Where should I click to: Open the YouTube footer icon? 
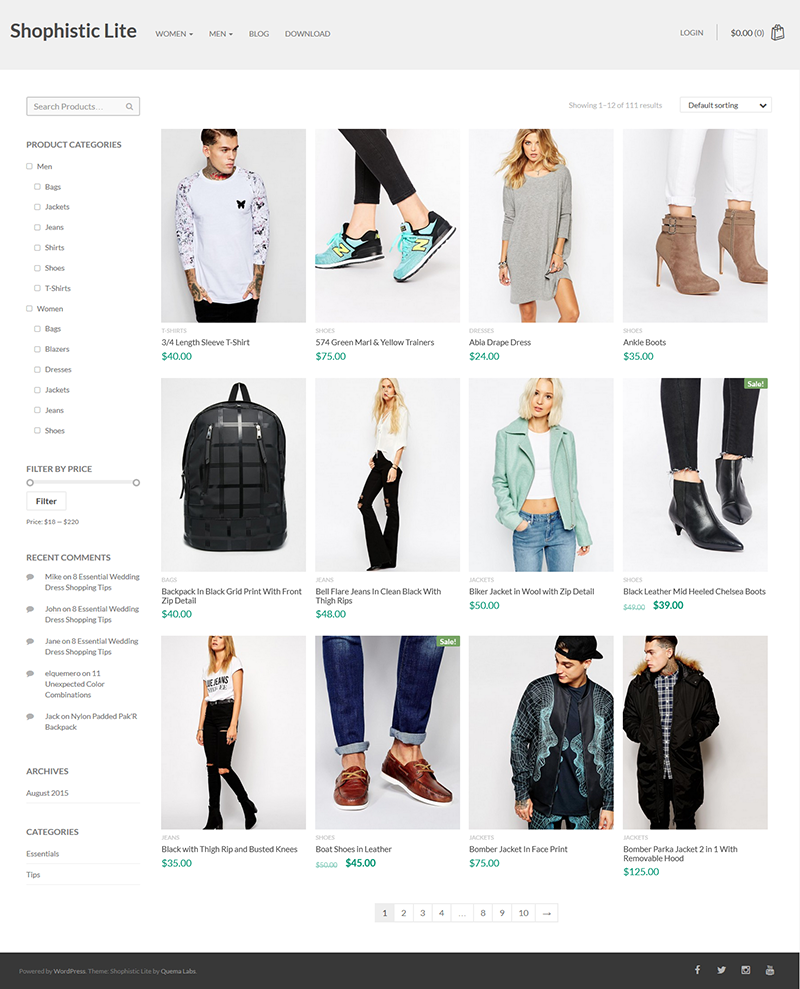(770, 970)
